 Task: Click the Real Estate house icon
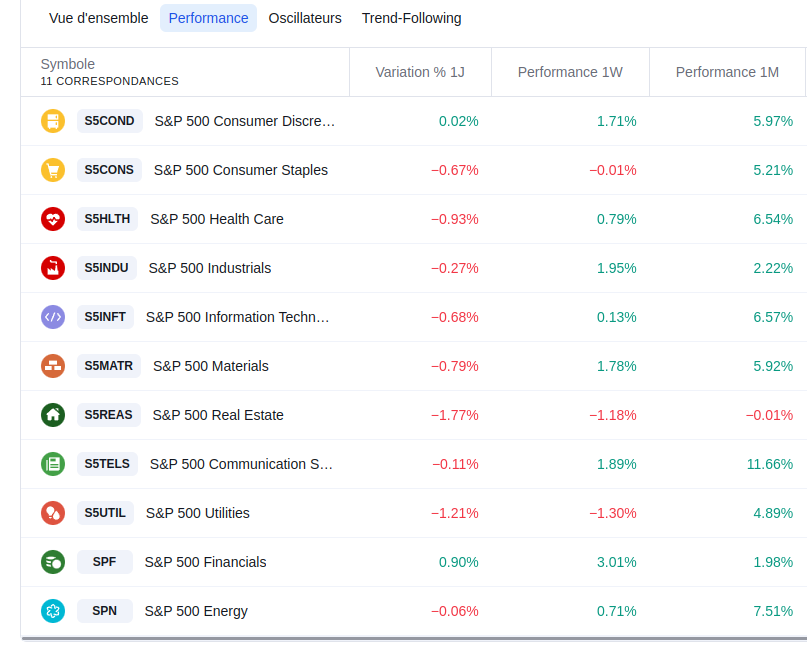[53, 415]
